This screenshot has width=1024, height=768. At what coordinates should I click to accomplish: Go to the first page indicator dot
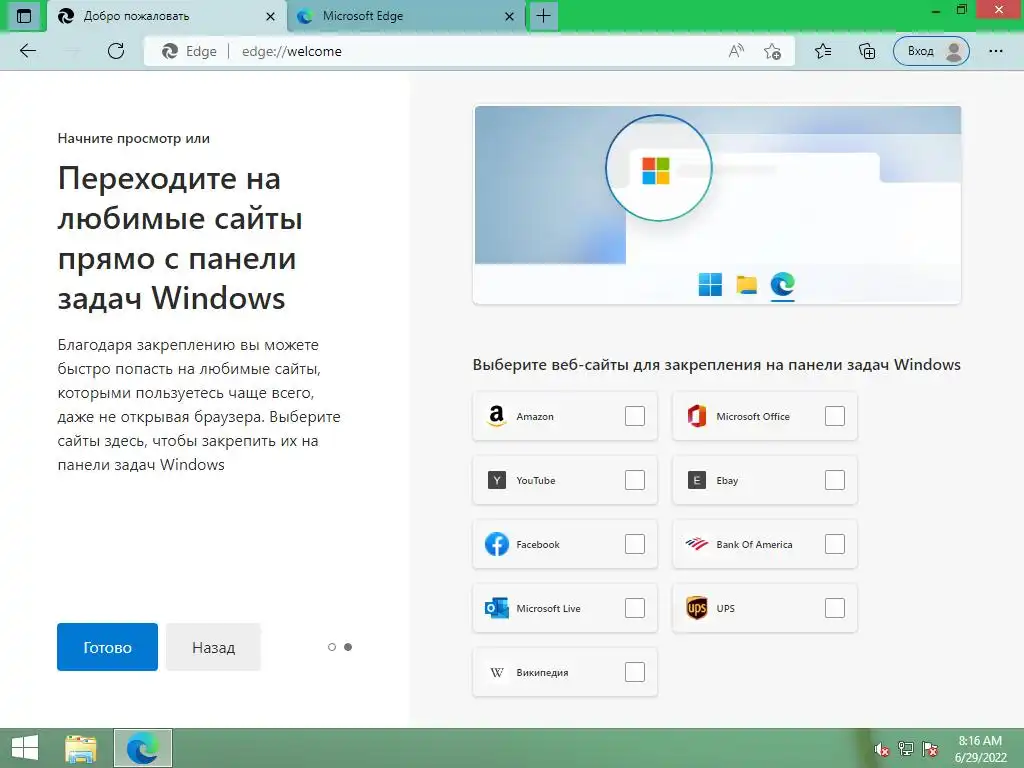tap(332, 647)
